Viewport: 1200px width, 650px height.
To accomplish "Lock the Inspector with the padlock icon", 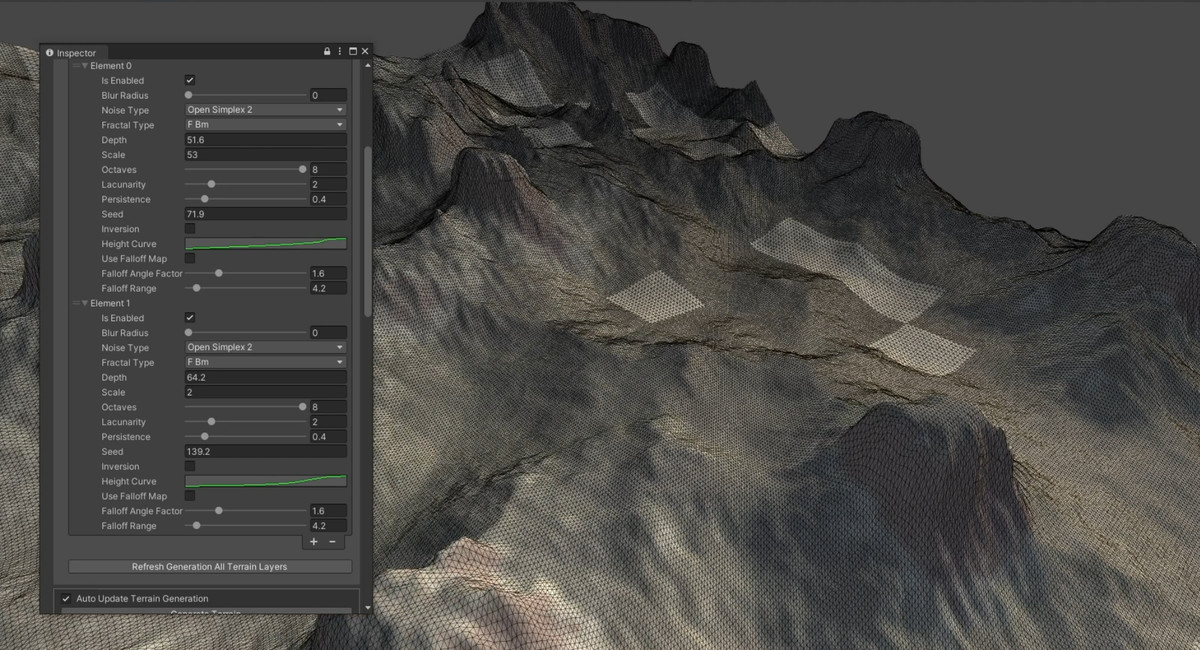I will point(327,51).
